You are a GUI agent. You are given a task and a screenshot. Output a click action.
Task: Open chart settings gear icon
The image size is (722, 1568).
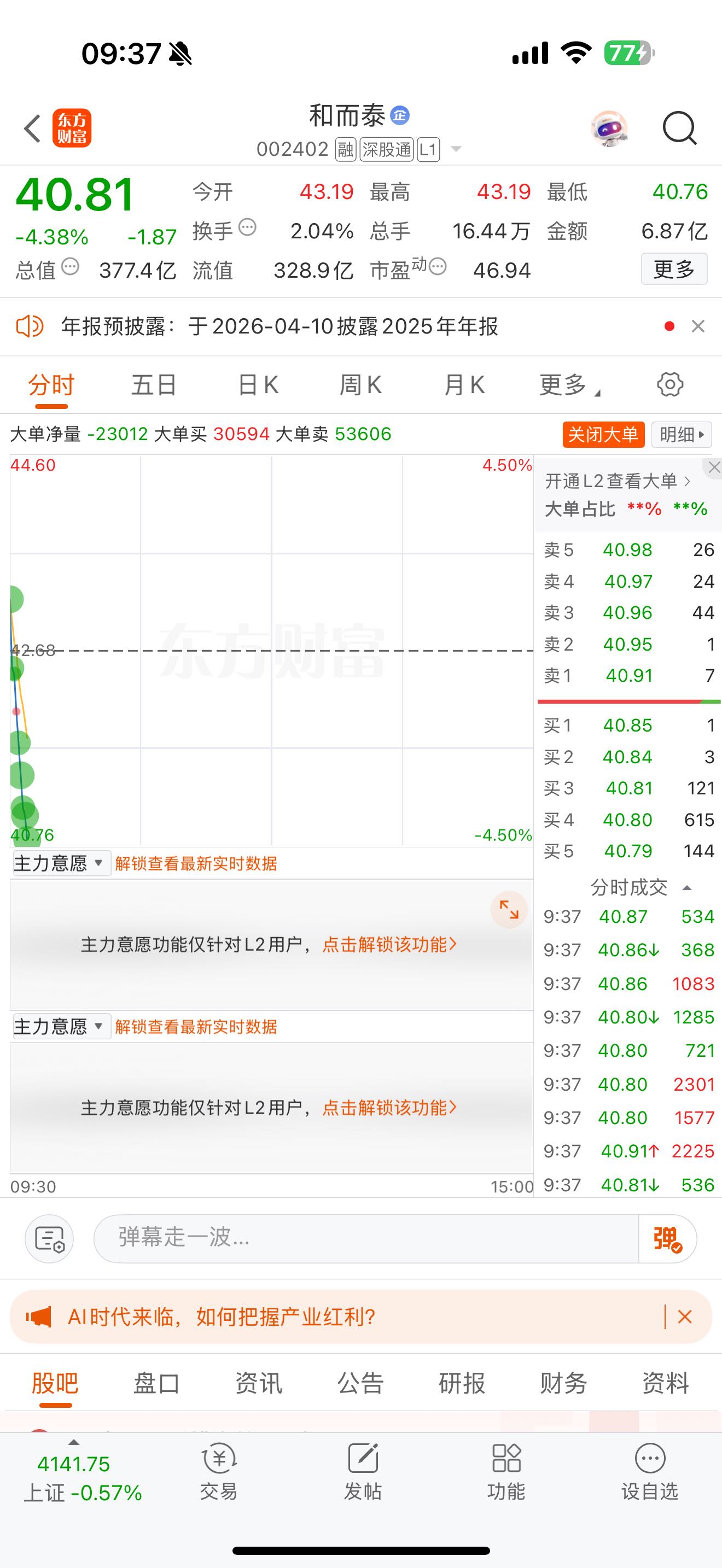click(670, 385)
